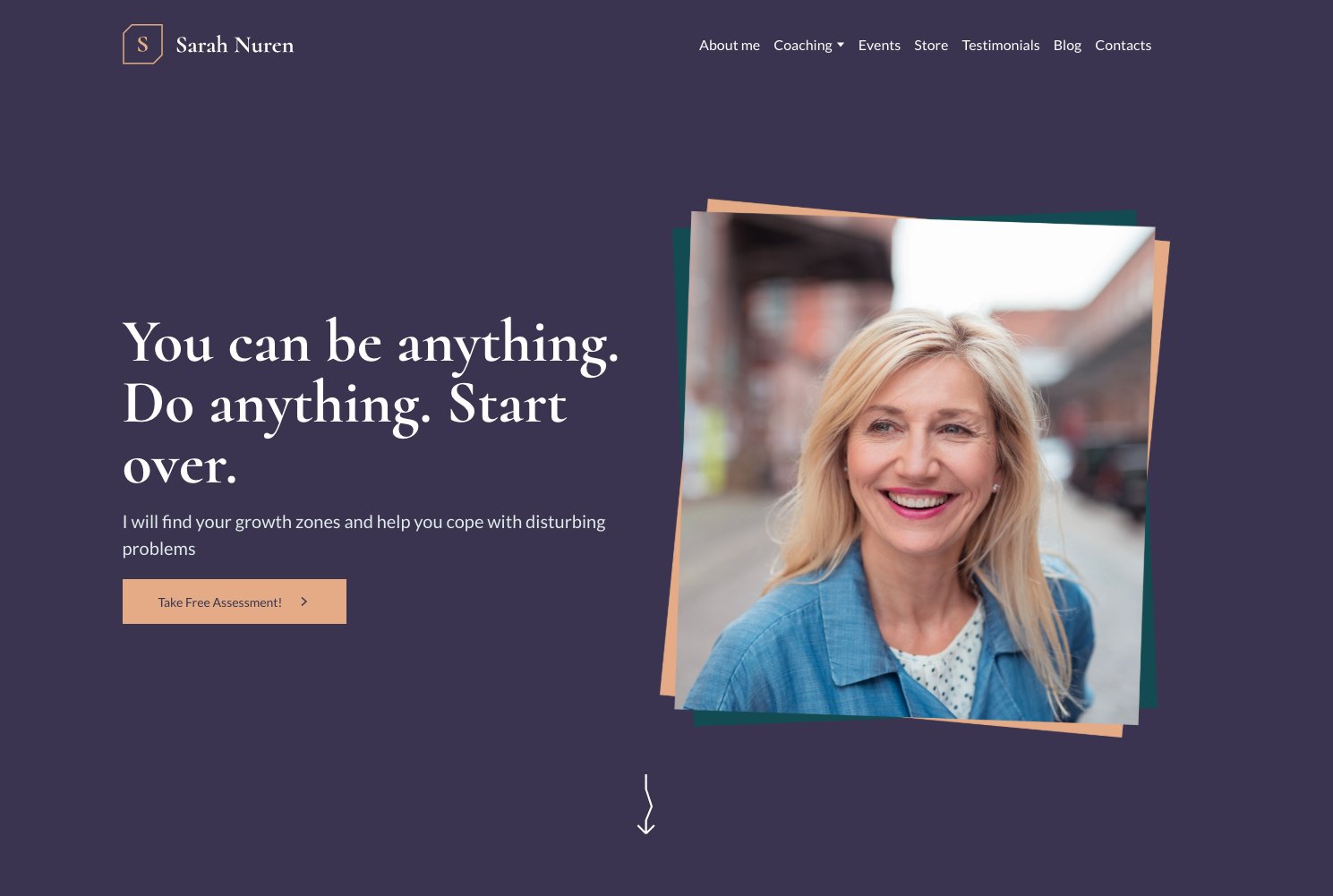Navigate to the Contacts page
Viewport: 1333px width, 896px height.
1123,45
